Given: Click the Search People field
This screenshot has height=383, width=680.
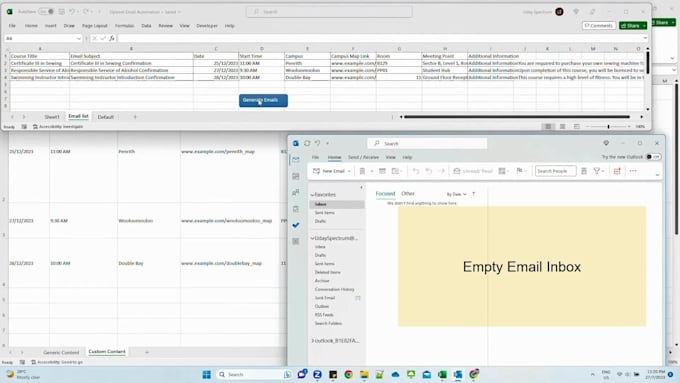Looking at the screenshot, I should [x=556, y=171].
